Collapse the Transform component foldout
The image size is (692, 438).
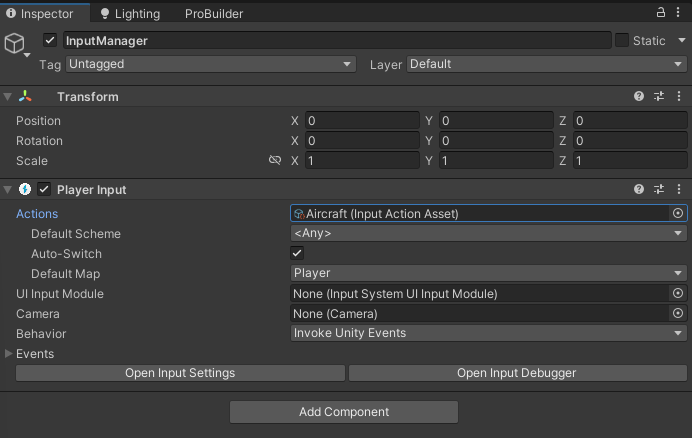pos(8,96)
